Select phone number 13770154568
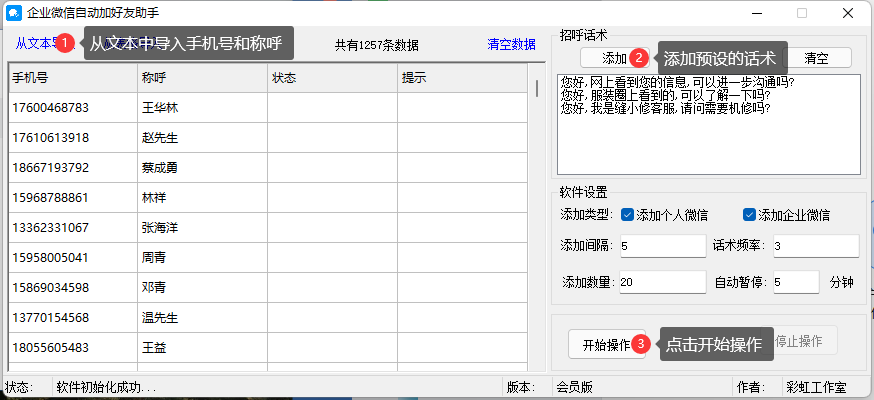Image resolution: width=874 pixels, height=400 pixels. point(50,318)
